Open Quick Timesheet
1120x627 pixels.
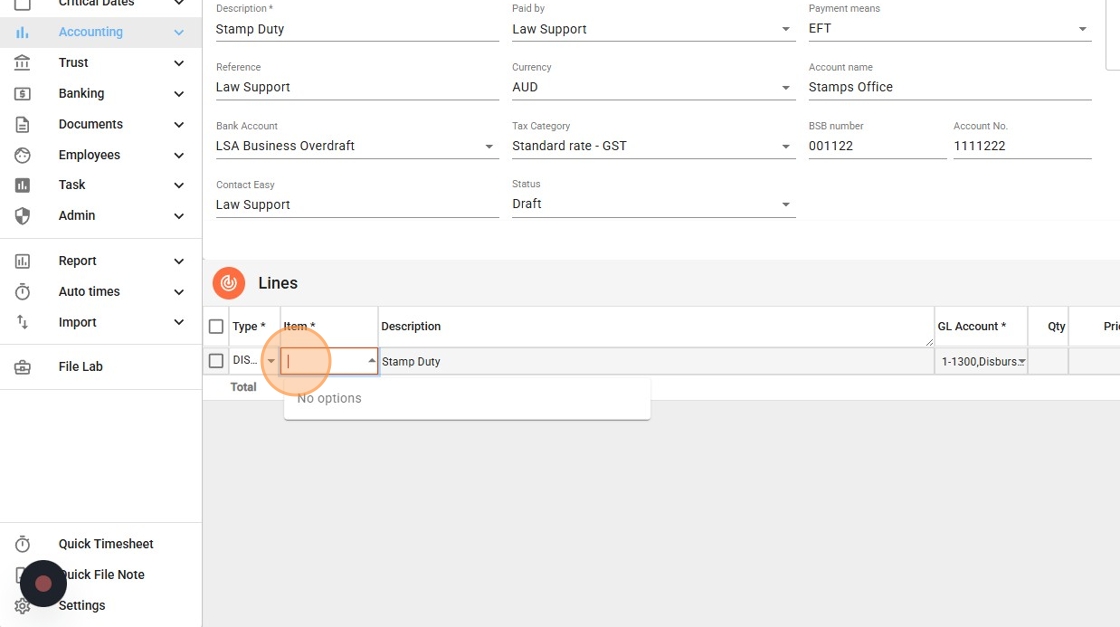(106, 544)
